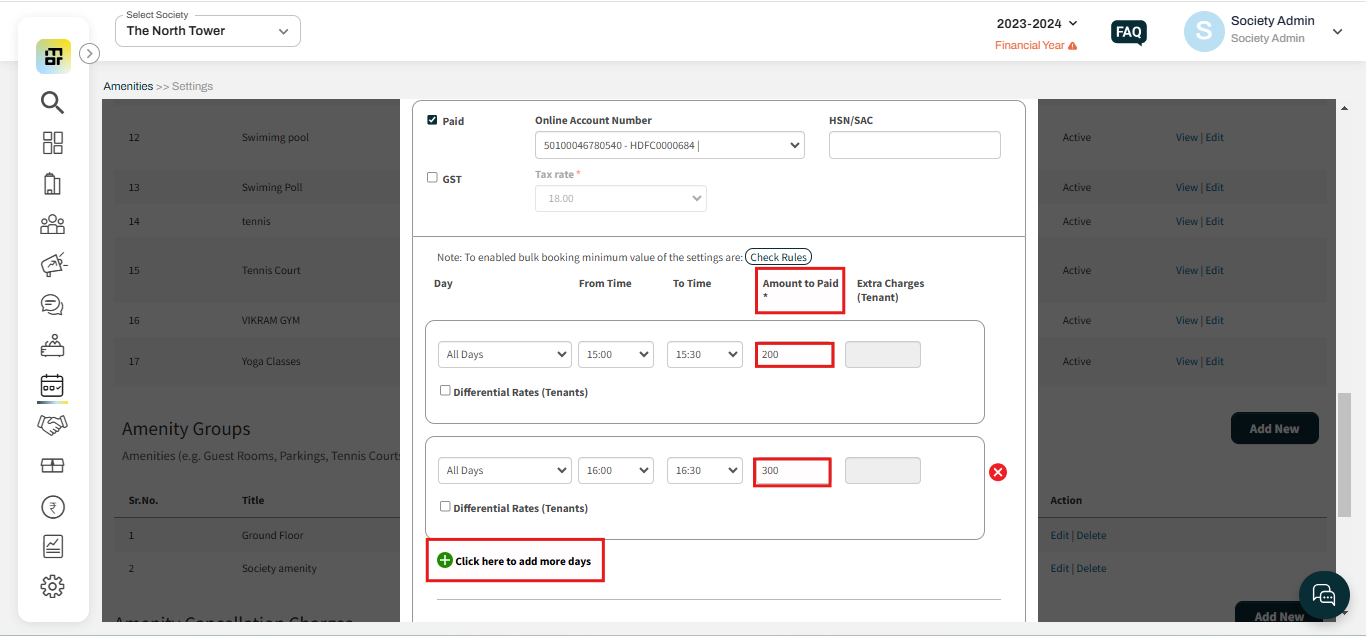The image size is (1366, 636).
Task: Open the 15:00 From Time dropdown
Action: pyautogui.click(x=616, y=355)
